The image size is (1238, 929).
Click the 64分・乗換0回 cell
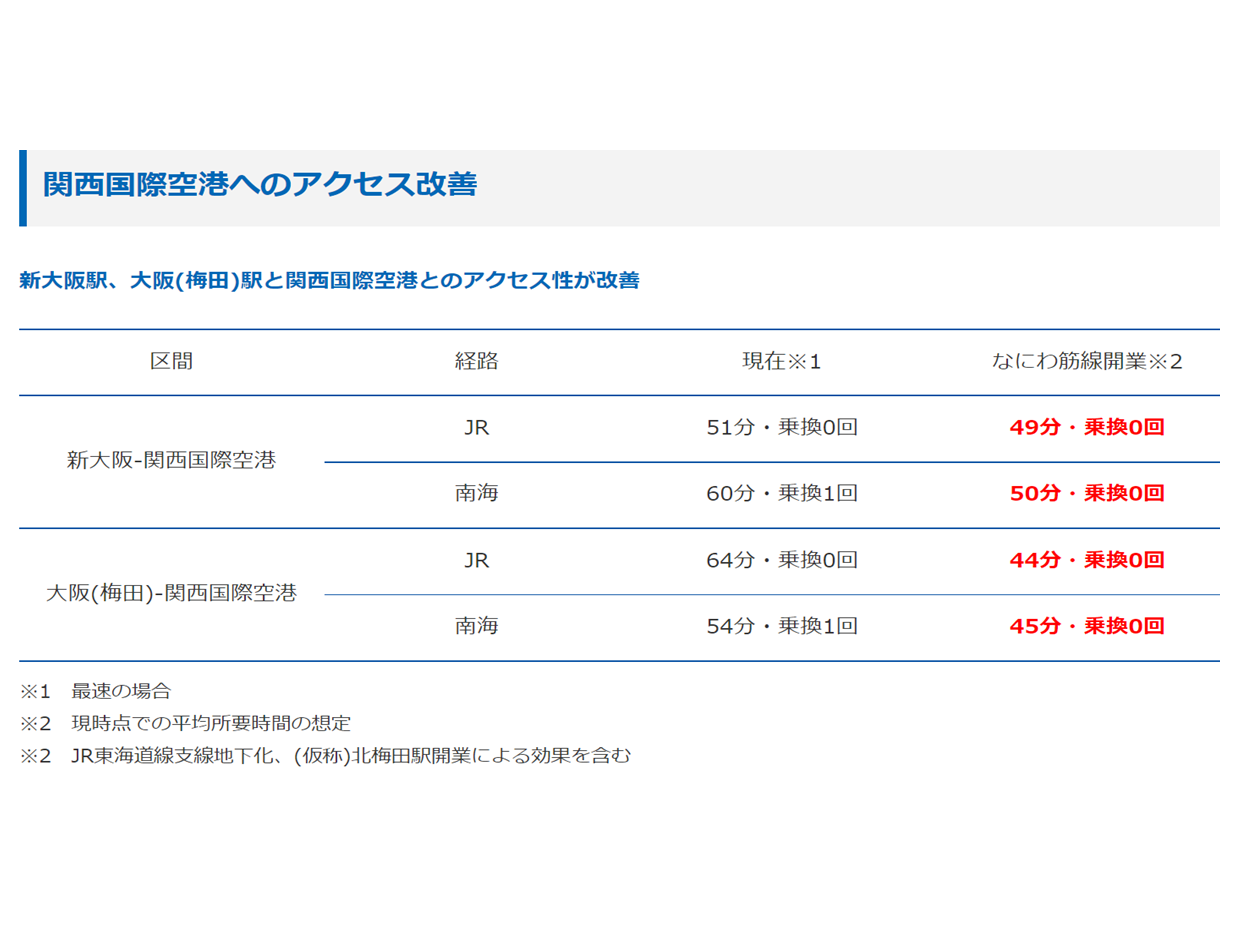pos(781,560)
